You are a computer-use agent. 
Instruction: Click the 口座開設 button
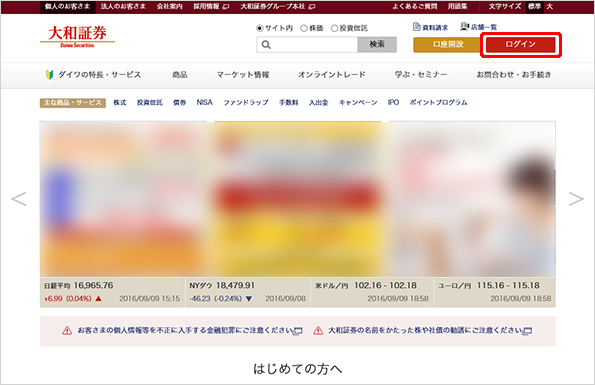[448, 44]
